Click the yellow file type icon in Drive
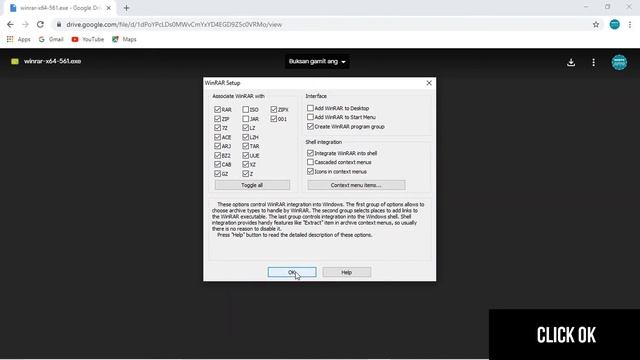 (15, 61)
